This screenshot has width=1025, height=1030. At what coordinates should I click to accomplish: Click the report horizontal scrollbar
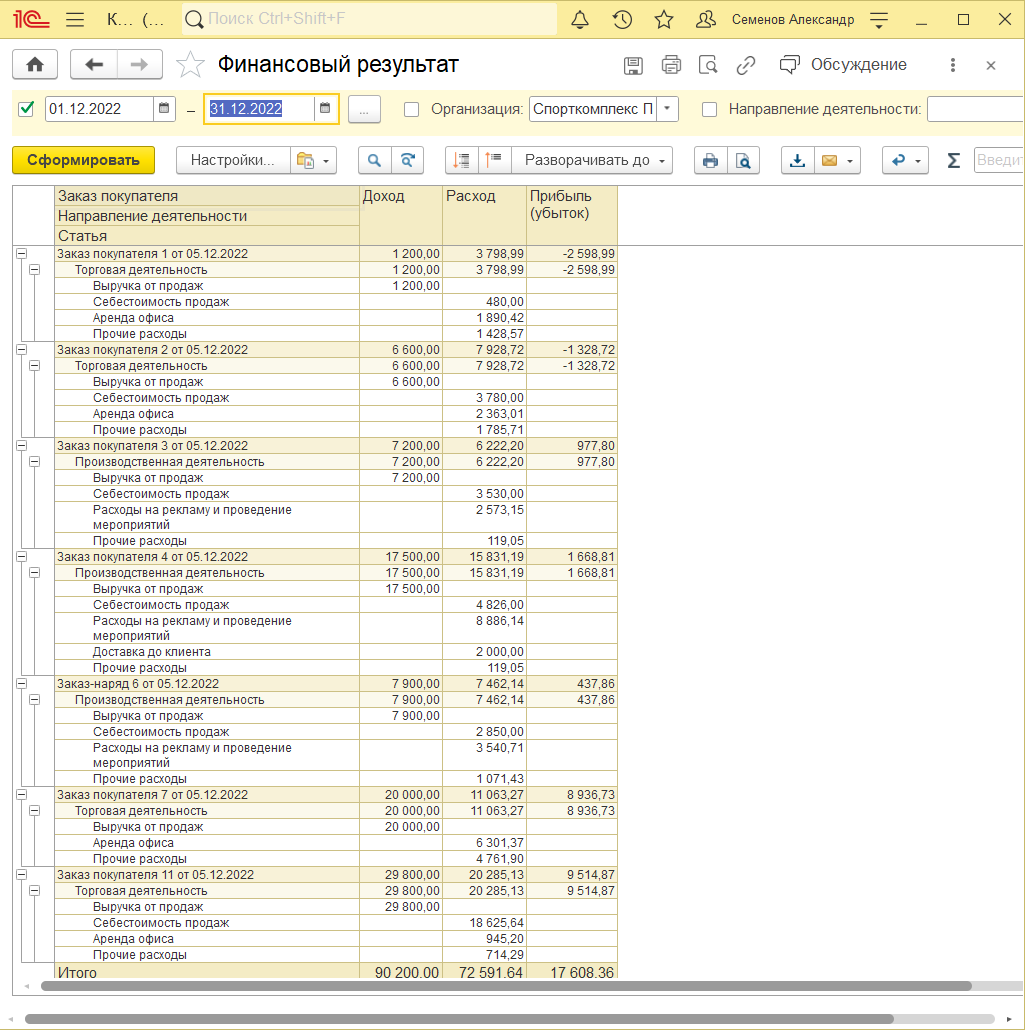tap(506, 986)
